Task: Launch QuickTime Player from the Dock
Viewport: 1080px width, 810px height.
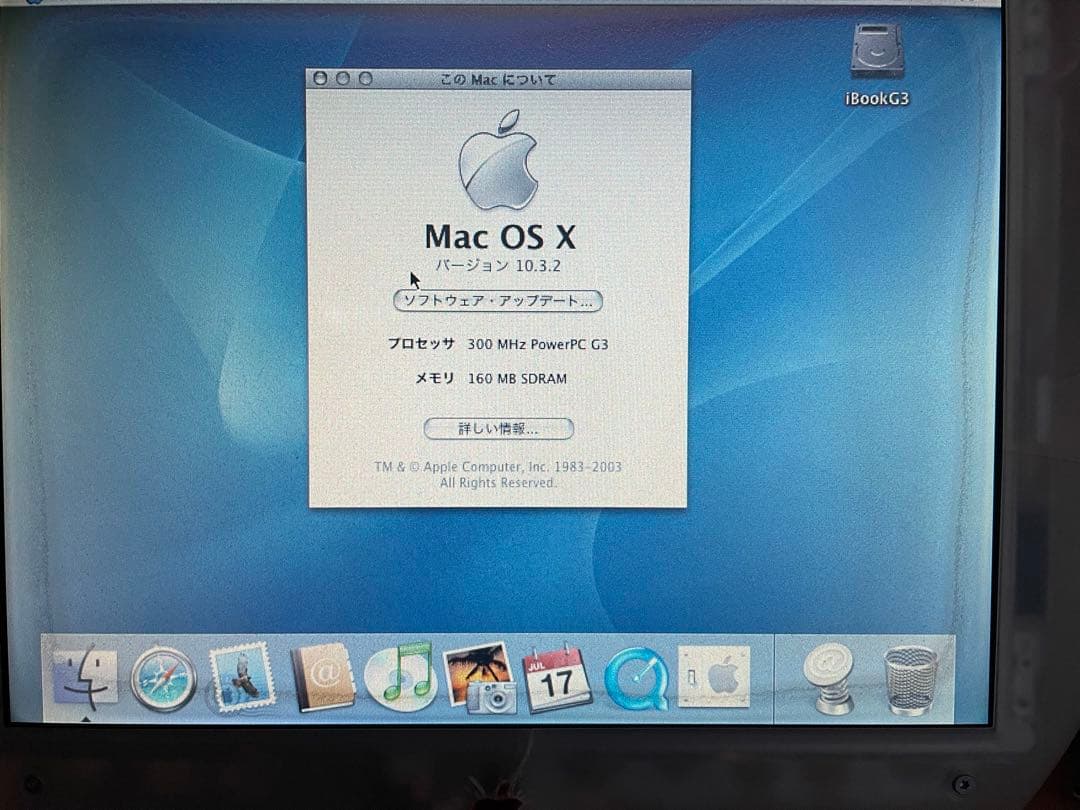Action: tap(636, 678)
